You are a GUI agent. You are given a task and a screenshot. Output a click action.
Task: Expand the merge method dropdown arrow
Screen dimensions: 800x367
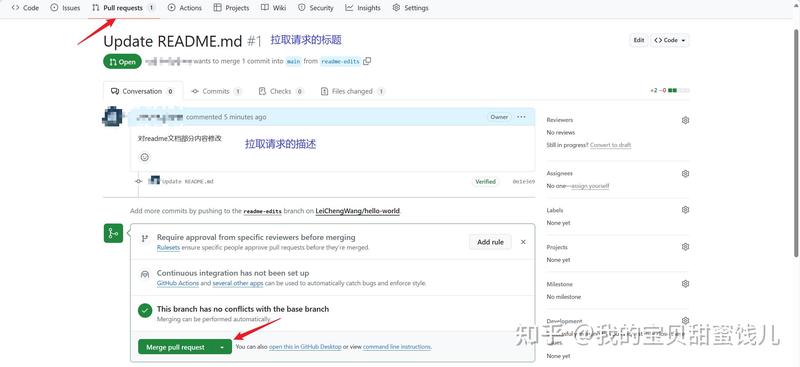222,347
